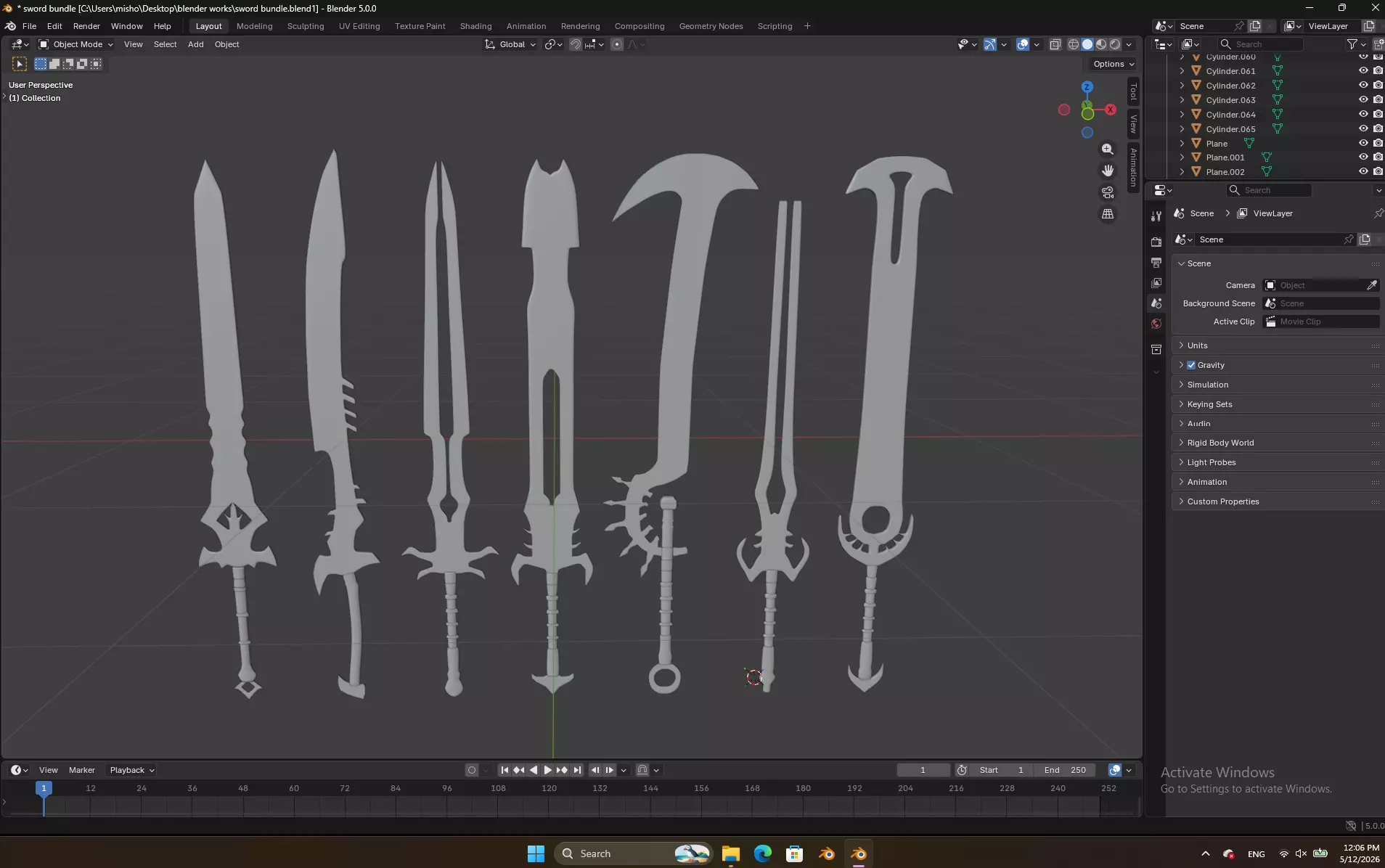Open the Options dropdown in viewport
Screen dimensions: 1385x868
[1114, 64]
